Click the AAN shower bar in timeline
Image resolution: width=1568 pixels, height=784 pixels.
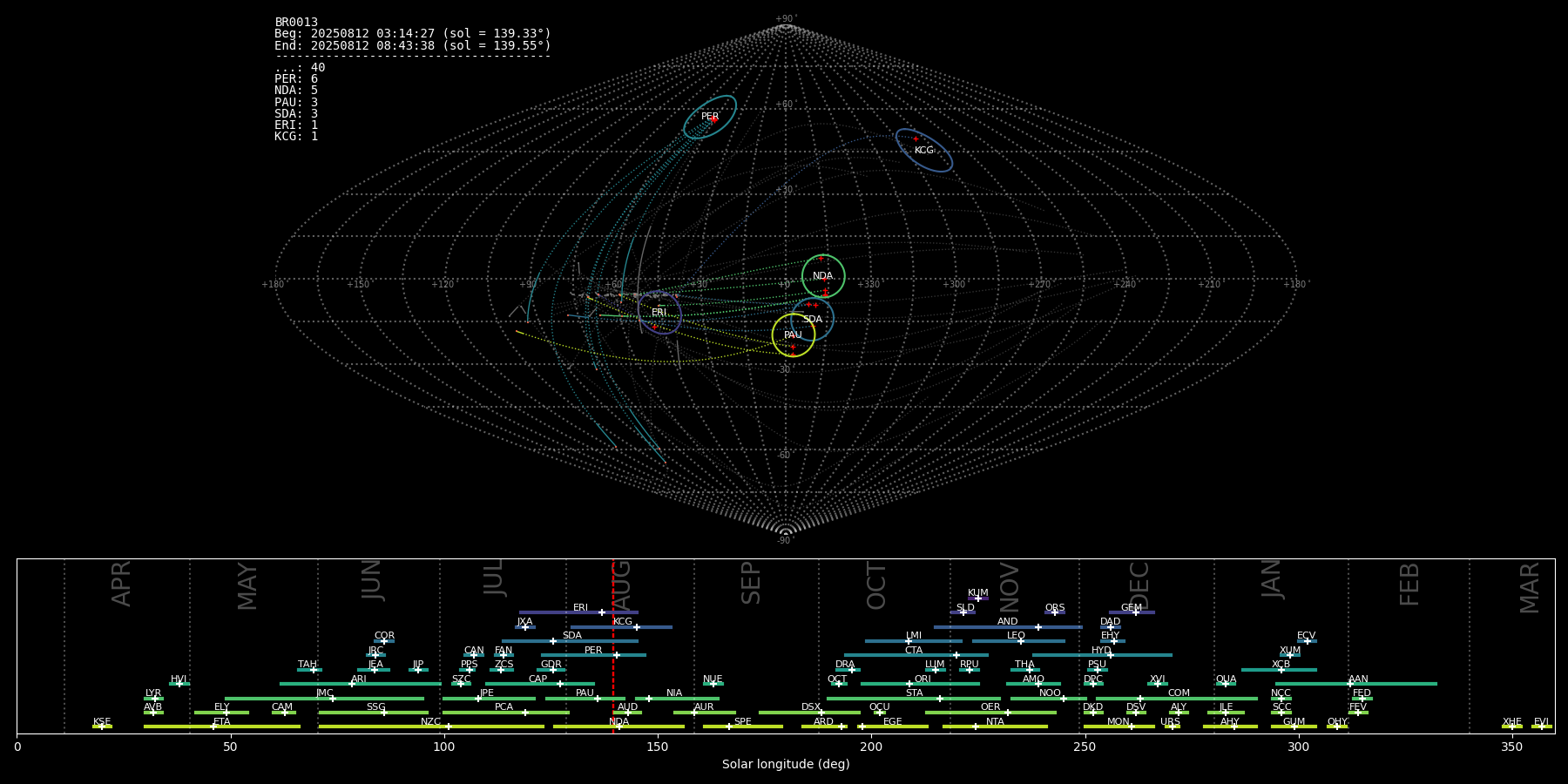[1356, 684]
